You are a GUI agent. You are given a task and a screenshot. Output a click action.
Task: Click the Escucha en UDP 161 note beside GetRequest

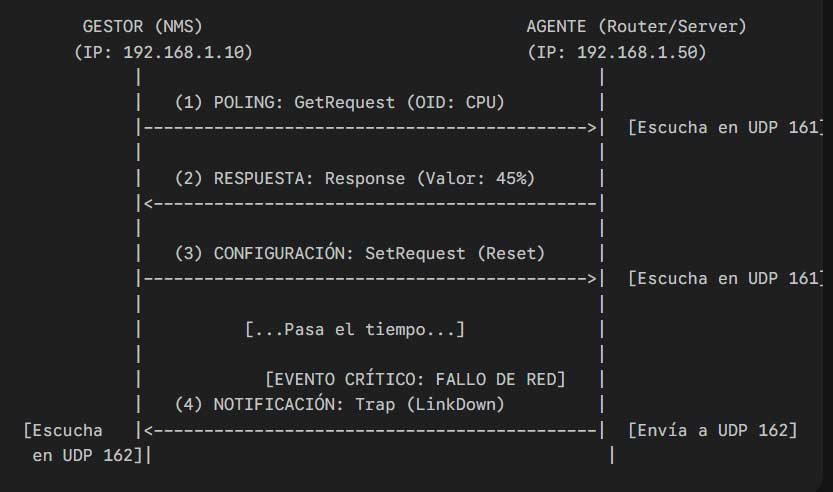pos(725,128)
